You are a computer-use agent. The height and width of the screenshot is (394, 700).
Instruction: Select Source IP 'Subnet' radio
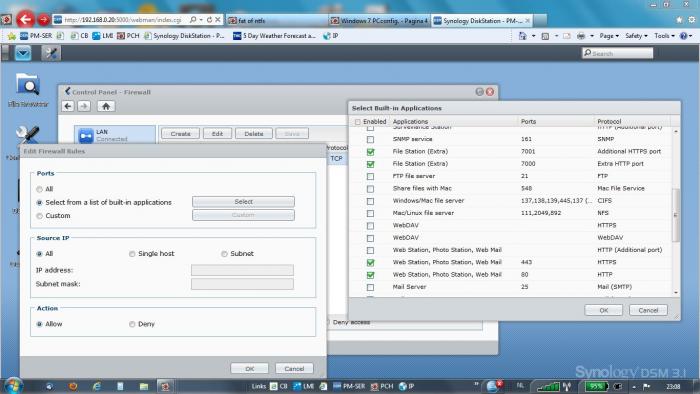pyautogui.click(x=224, y=254)
